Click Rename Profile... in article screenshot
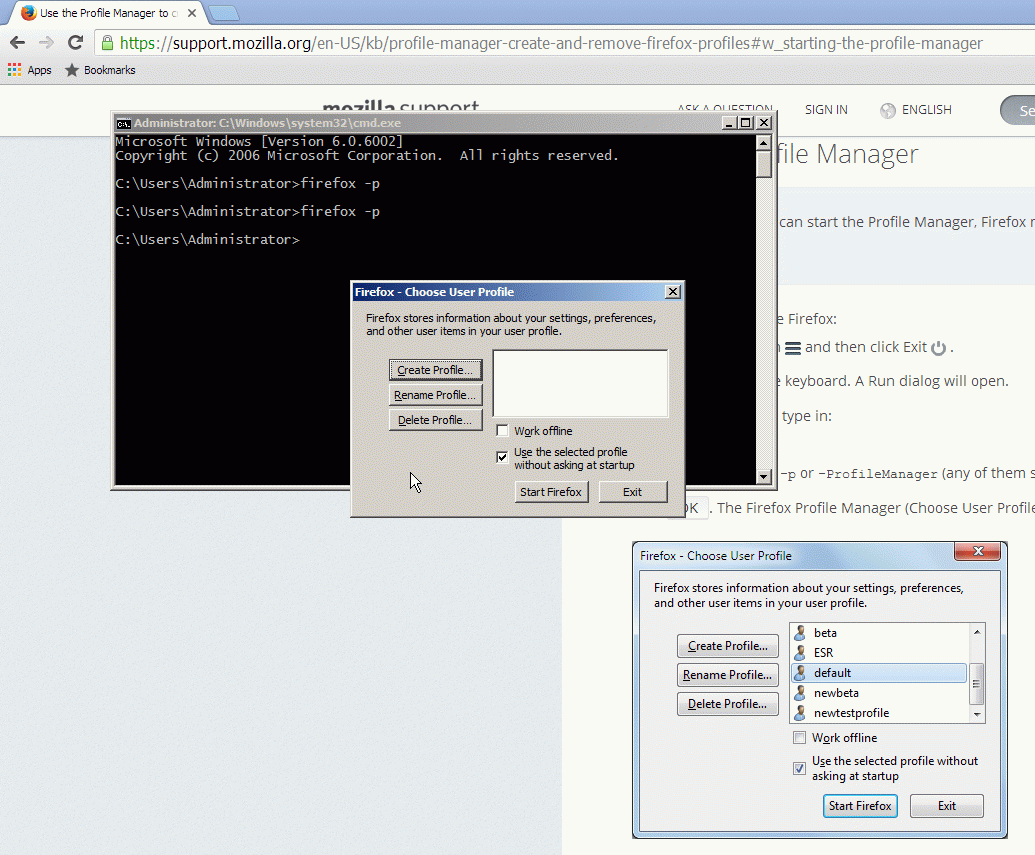 727,675
